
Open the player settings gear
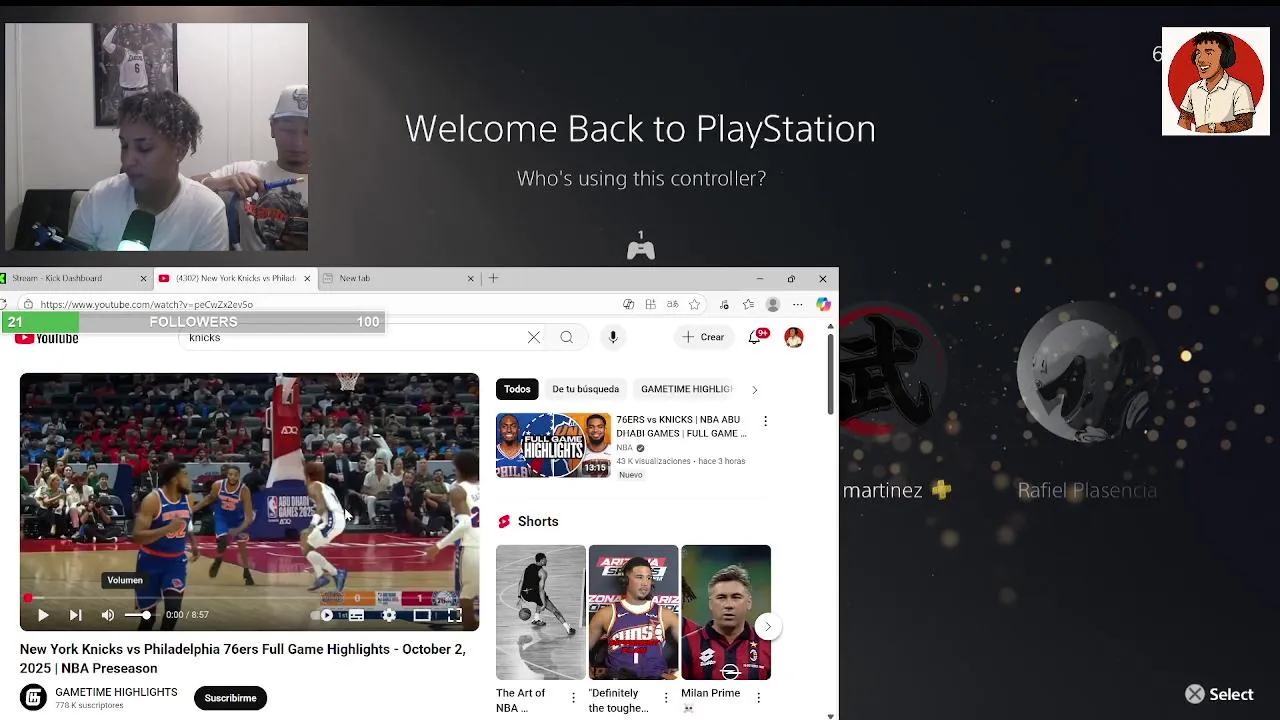(389, 615)
